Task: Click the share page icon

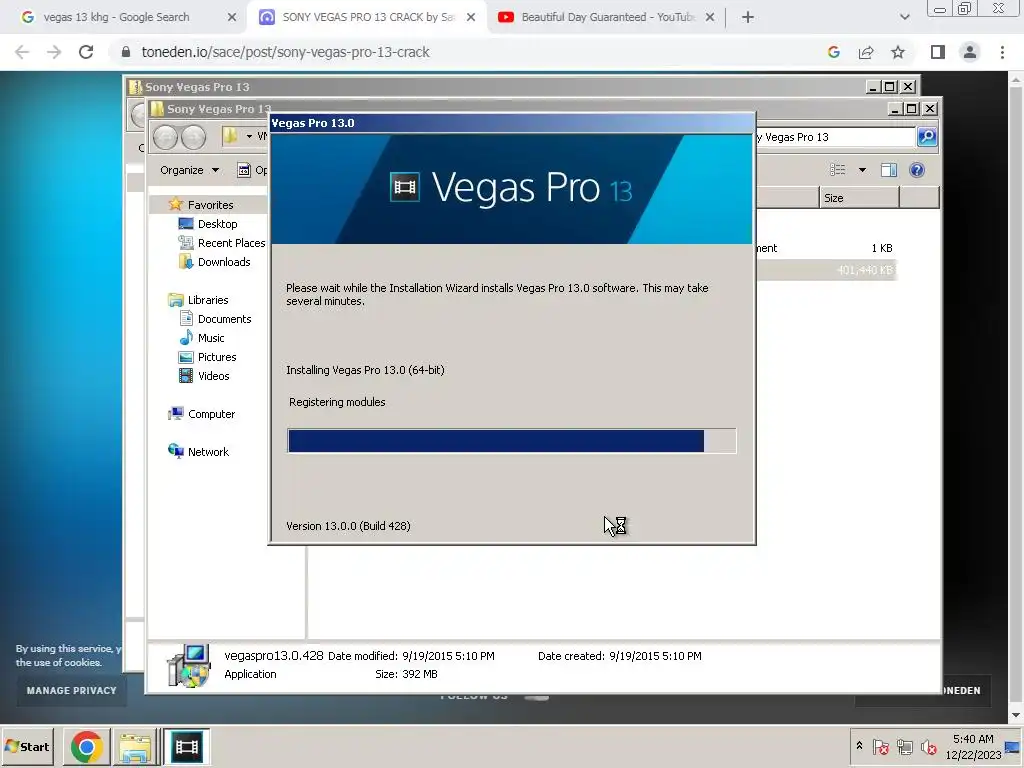Action: click(866, 52)
